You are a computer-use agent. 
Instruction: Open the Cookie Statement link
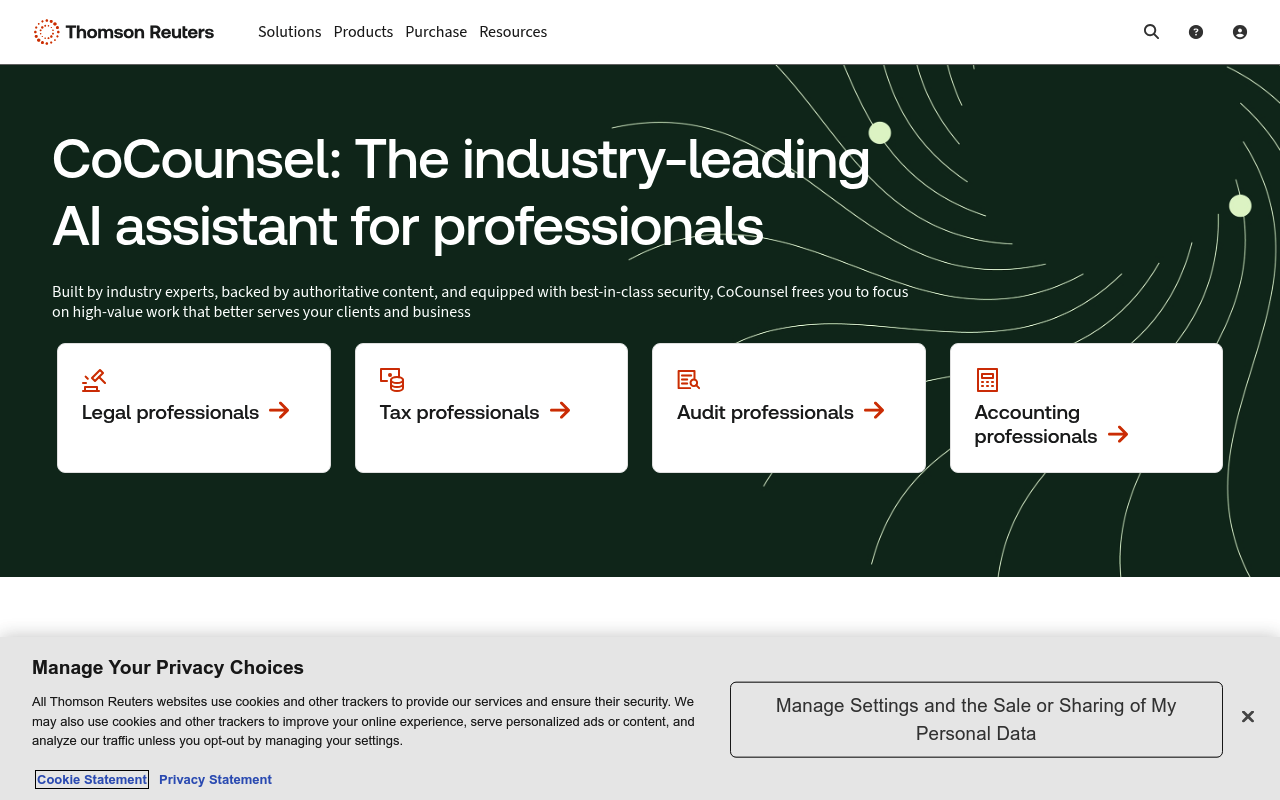click(92, 780)
